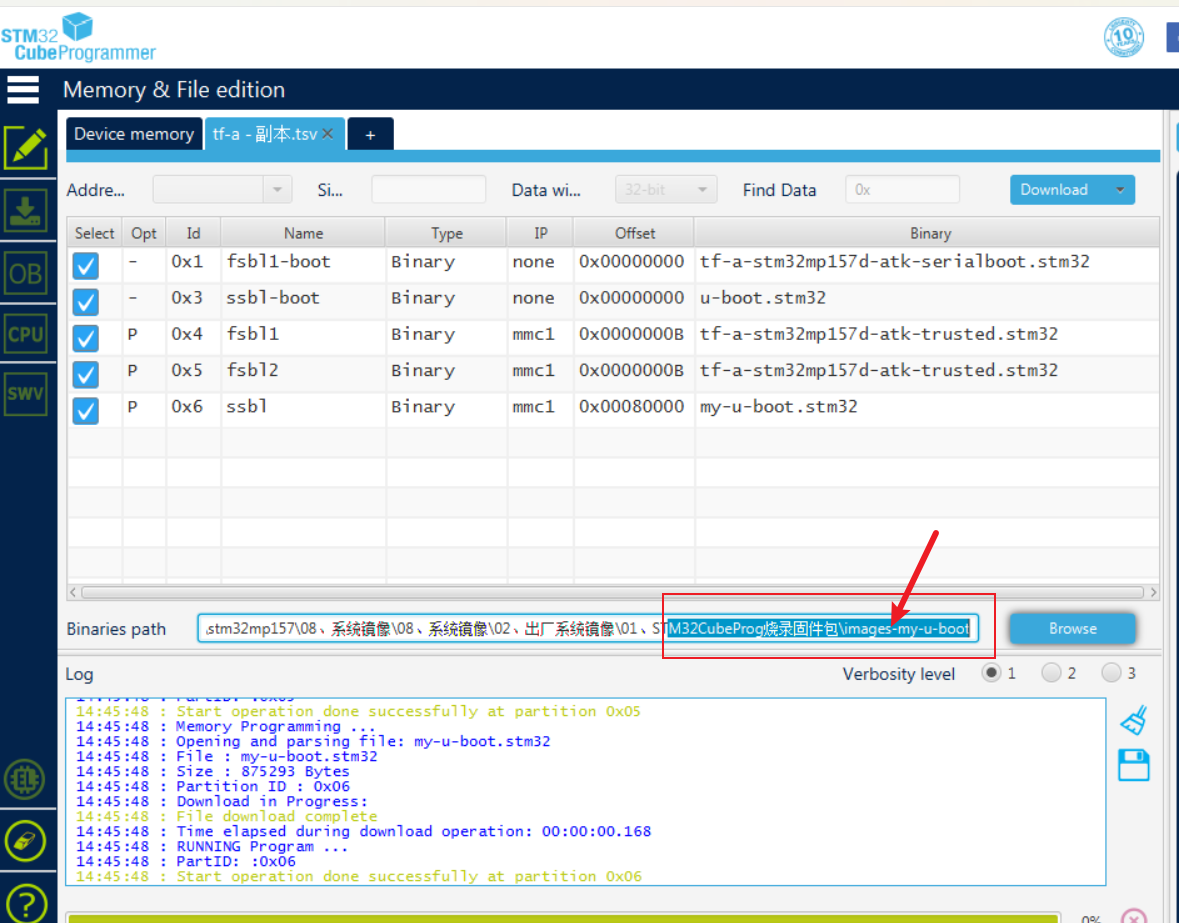Screen dimensions: 1179x923
Task: Switch to Device memory tab
Action: (134, 134)
